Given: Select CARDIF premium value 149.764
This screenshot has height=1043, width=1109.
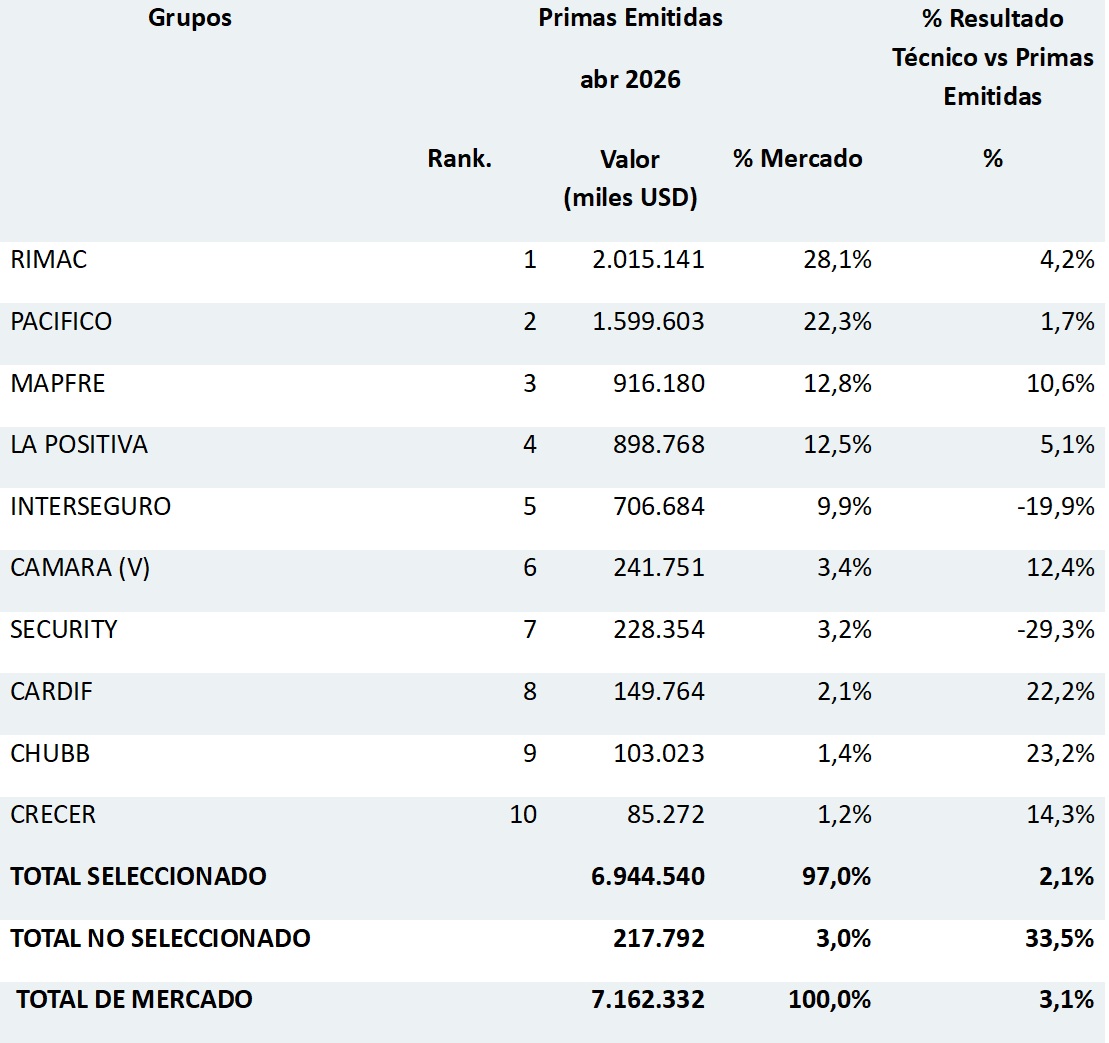Looking at the screenshot, I should click(659, 691).
